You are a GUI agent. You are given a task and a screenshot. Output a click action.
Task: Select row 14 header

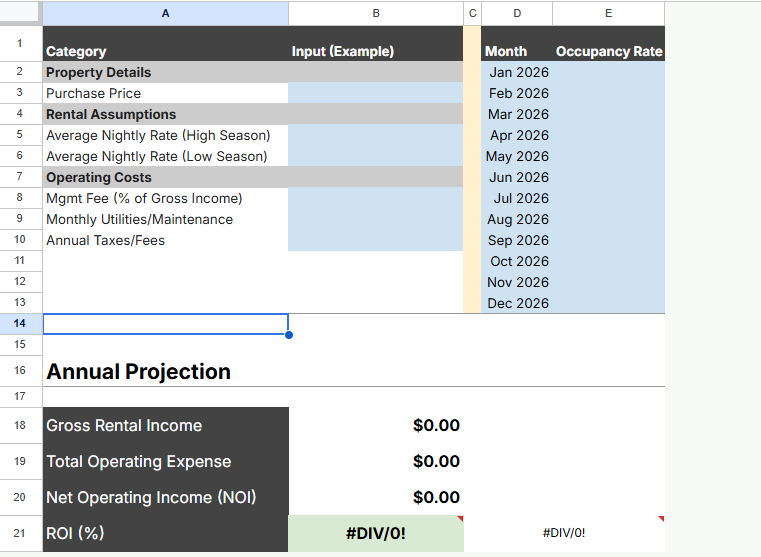[x=20, y=324]
